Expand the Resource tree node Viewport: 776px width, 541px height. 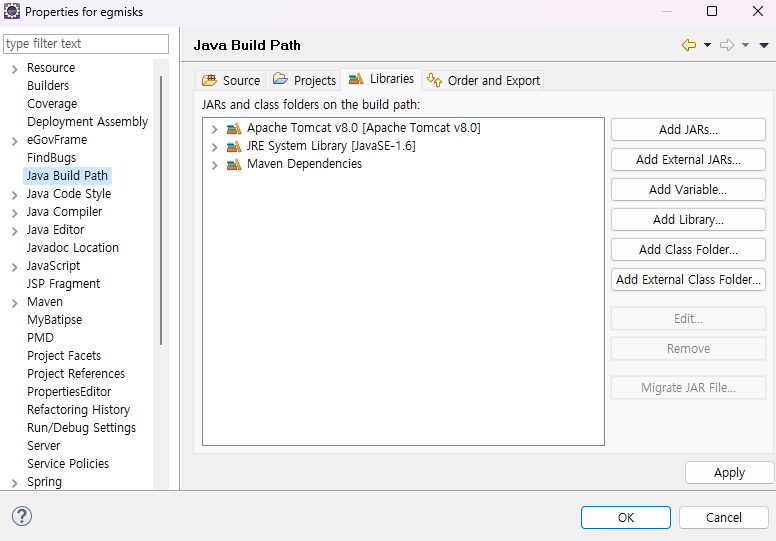(x=14, y=69)
